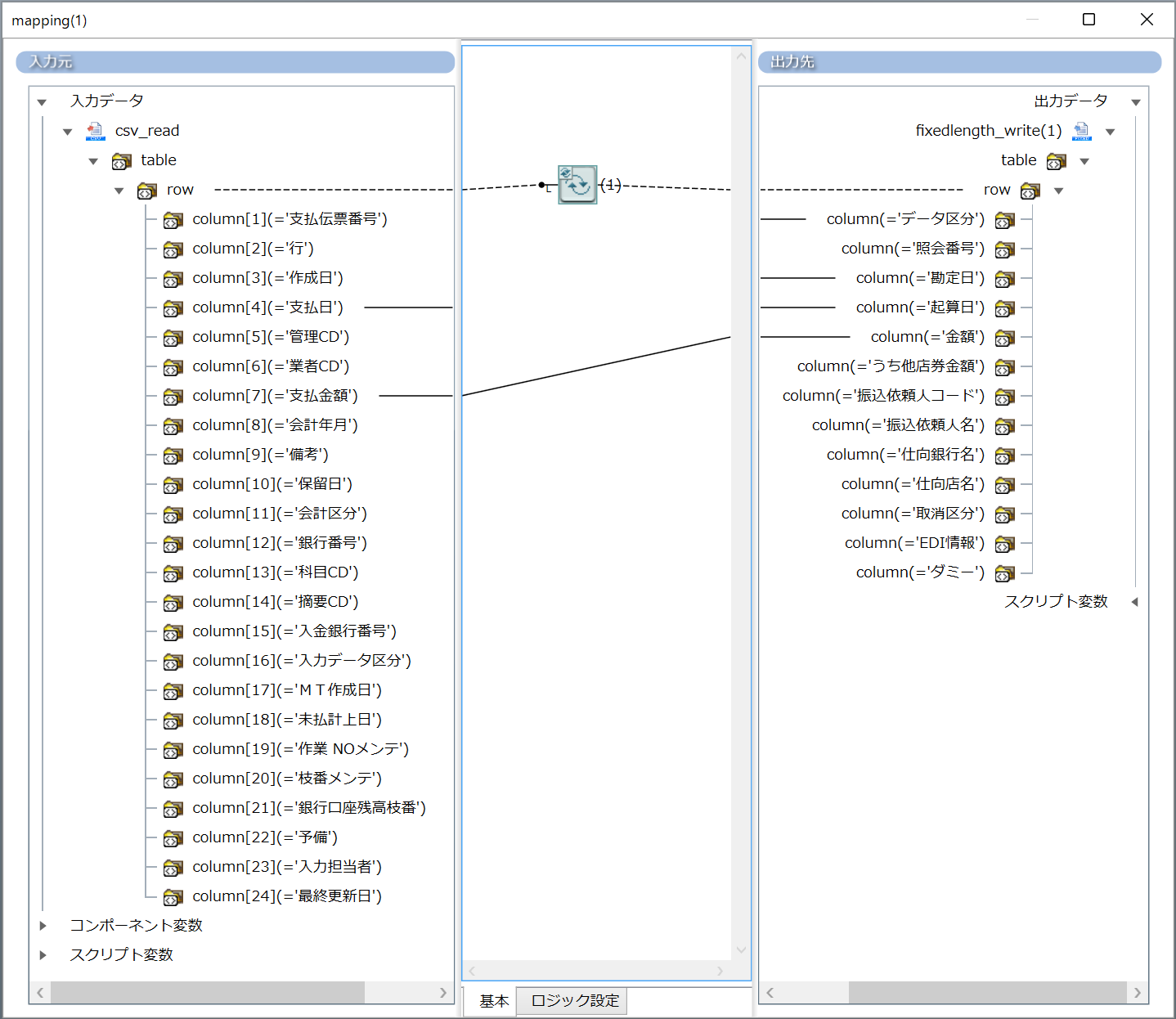1176x1019 pixels.
Task: Click icon for column[4] 支払日
Action: pos(173,308)
